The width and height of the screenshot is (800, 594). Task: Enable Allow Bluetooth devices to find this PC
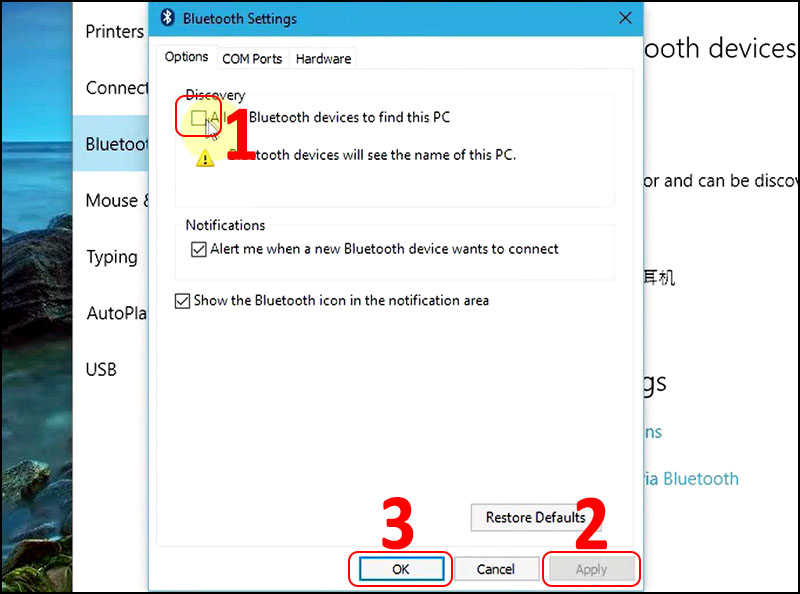click(x=198, y=118)
